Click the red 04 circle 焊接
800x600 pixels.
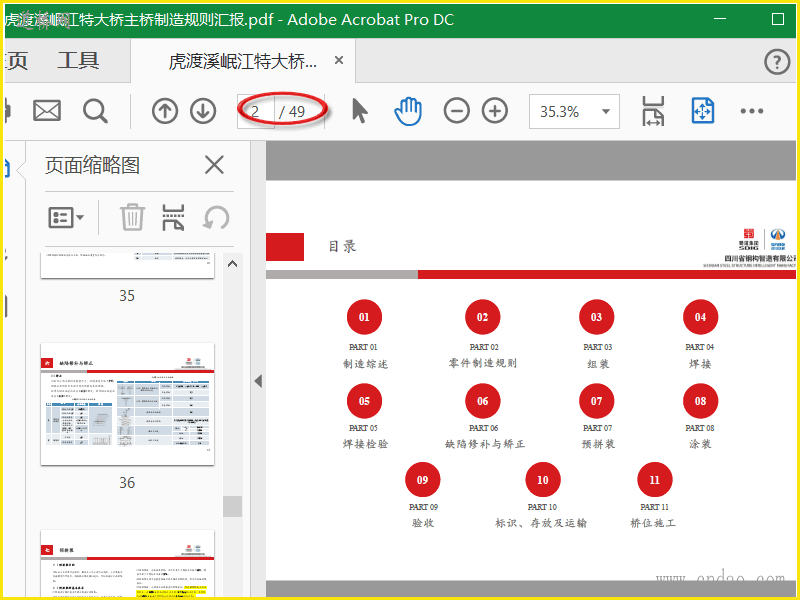tap(701, 317)
